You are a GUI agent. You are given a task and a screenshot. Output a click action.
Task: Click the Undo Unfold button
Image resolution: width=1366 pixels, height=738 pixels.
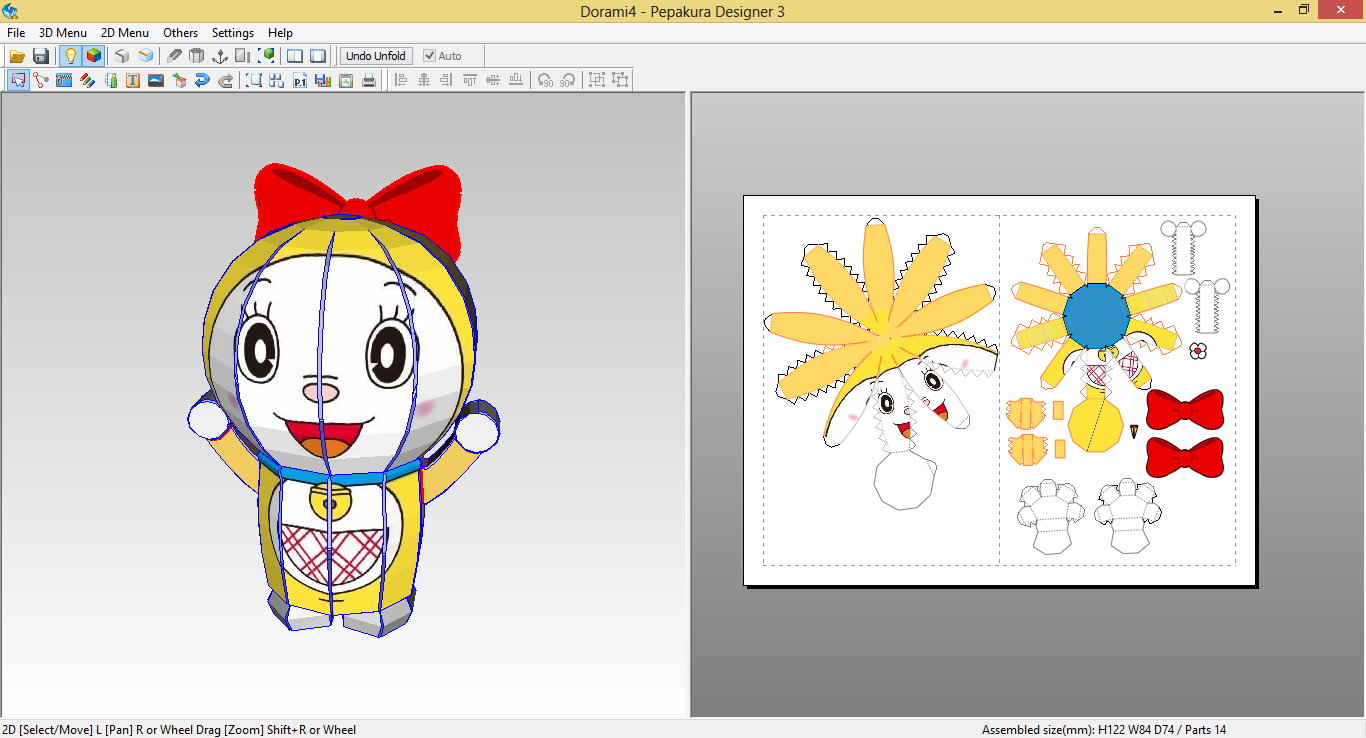(x=376, y=56)
